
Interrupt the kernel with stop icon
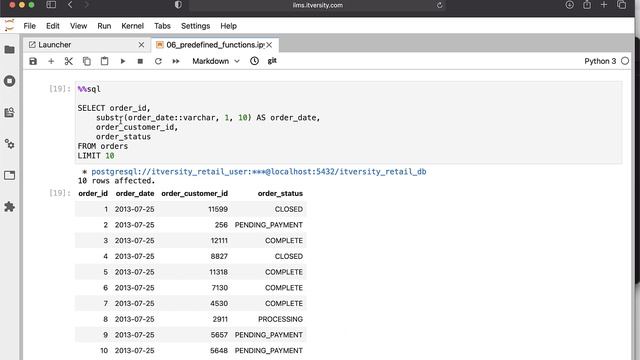click(x=140, y=61)
